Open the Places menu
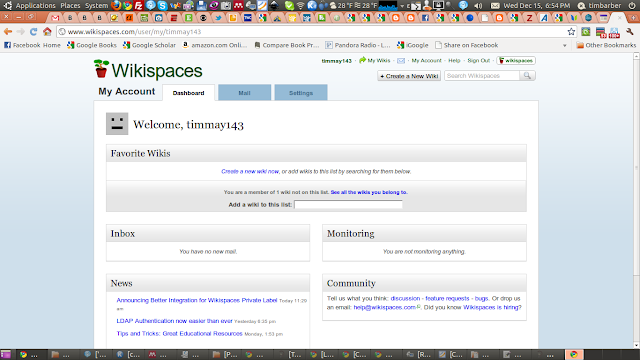Screen dimensions: 640x360 (70, 6)
